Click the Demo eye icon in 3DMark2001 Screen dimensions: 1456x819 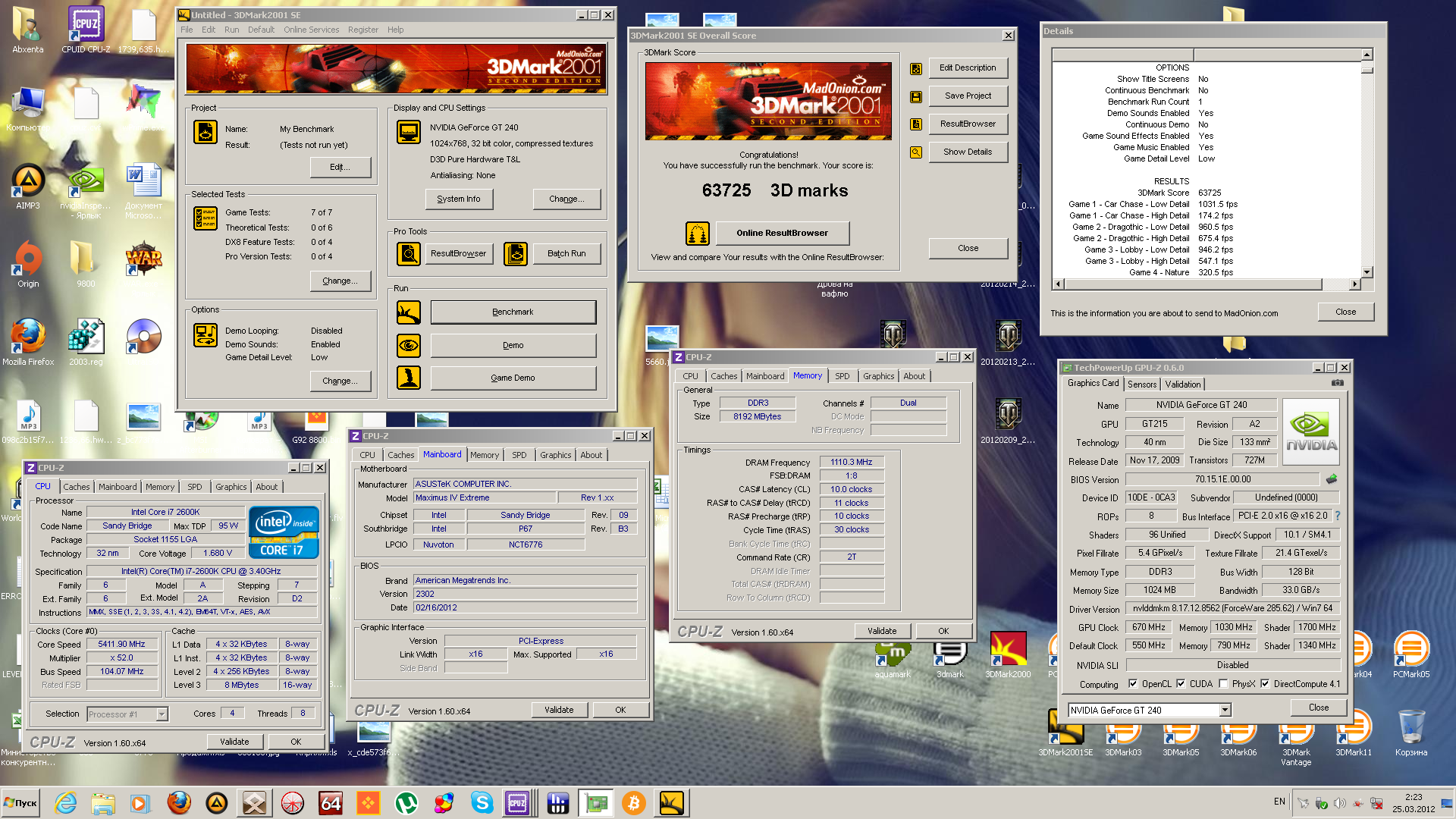point(408,346)
